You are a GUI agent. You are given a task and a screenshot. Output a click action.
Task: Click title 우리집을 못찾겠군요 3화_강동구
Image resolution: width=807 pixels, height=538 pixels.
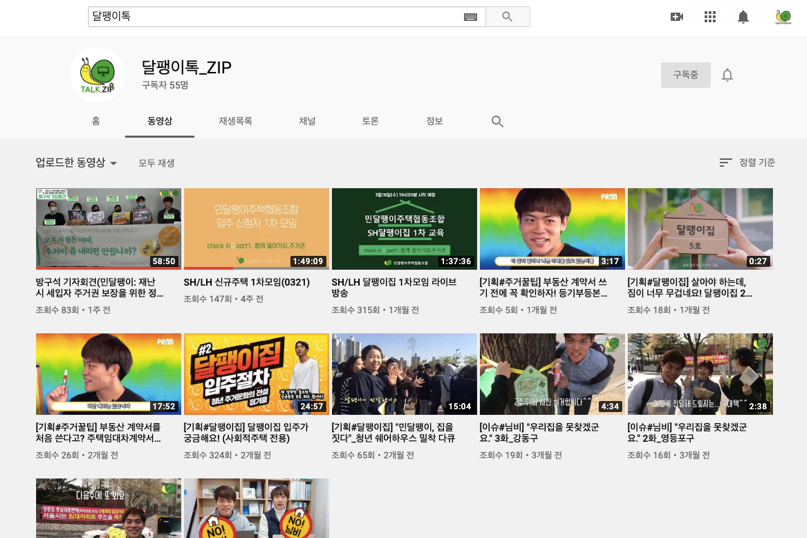[539, 433]
